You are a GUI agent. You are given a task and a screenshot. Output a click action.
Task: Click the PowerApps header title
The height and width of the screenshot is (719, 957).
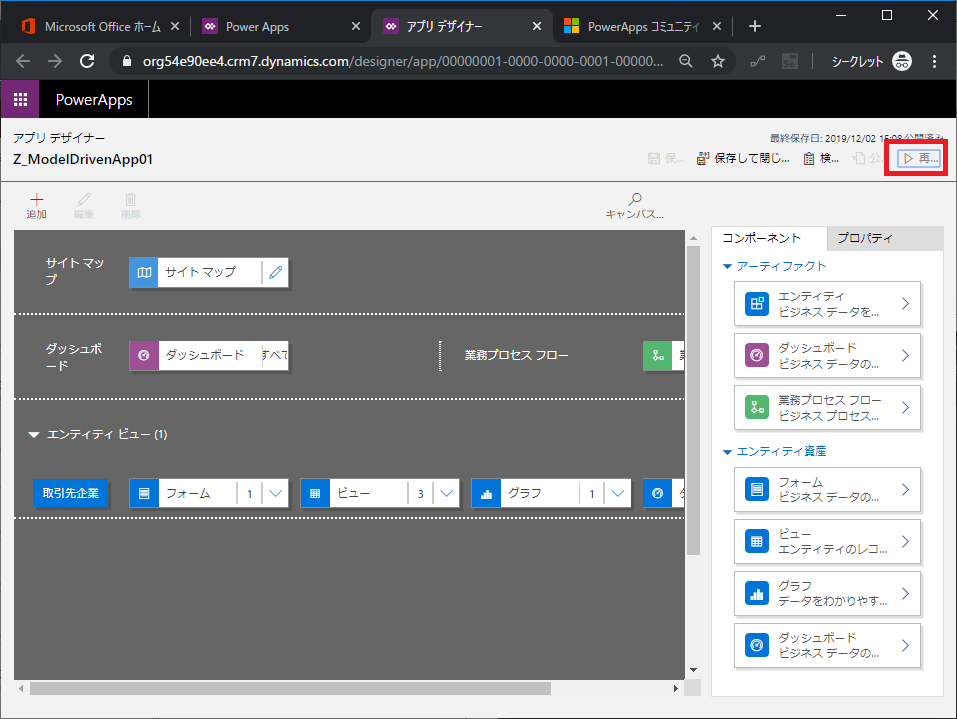pos(94,99)
